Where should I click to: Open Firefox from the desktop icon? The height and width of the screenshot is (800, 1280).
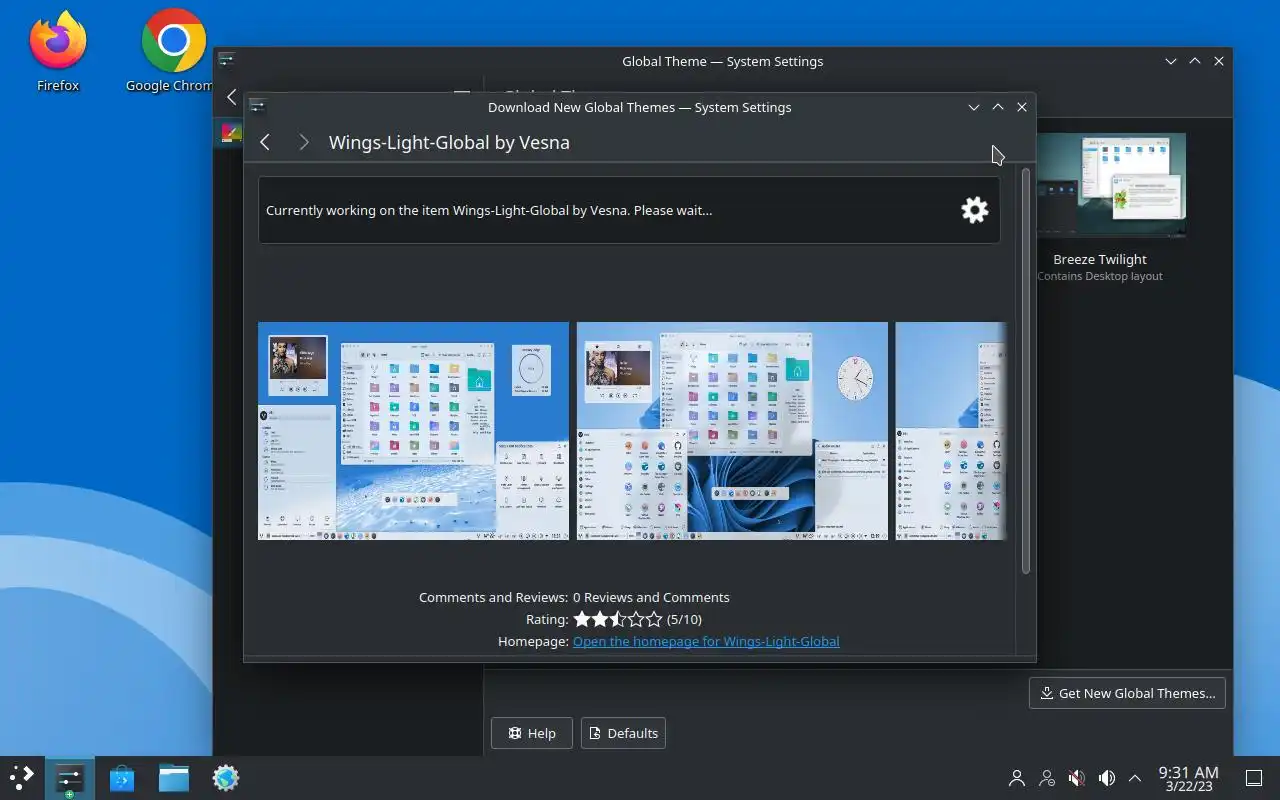click(57, 52)
